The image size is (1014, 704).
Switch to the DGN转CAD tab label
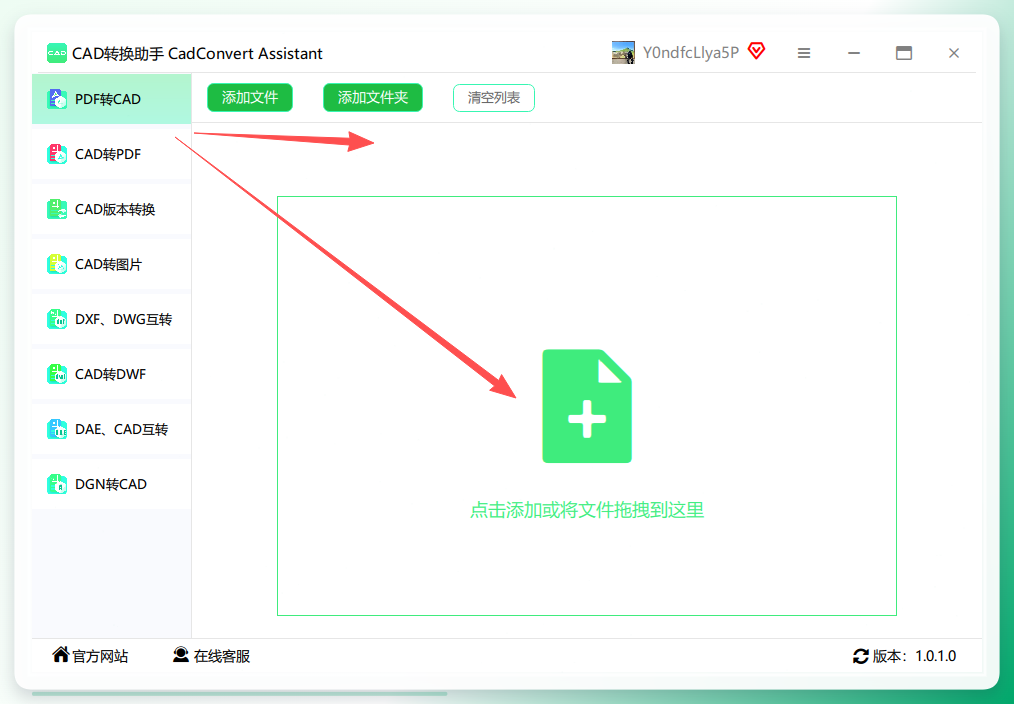point(111,484)
